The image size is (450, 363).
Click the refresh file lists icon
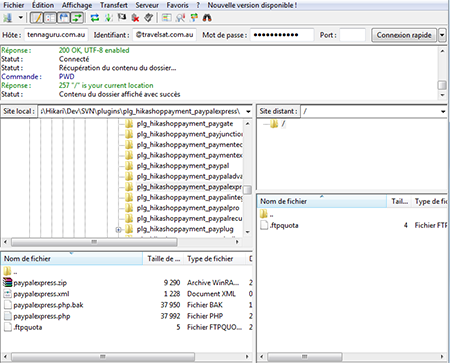95,18
